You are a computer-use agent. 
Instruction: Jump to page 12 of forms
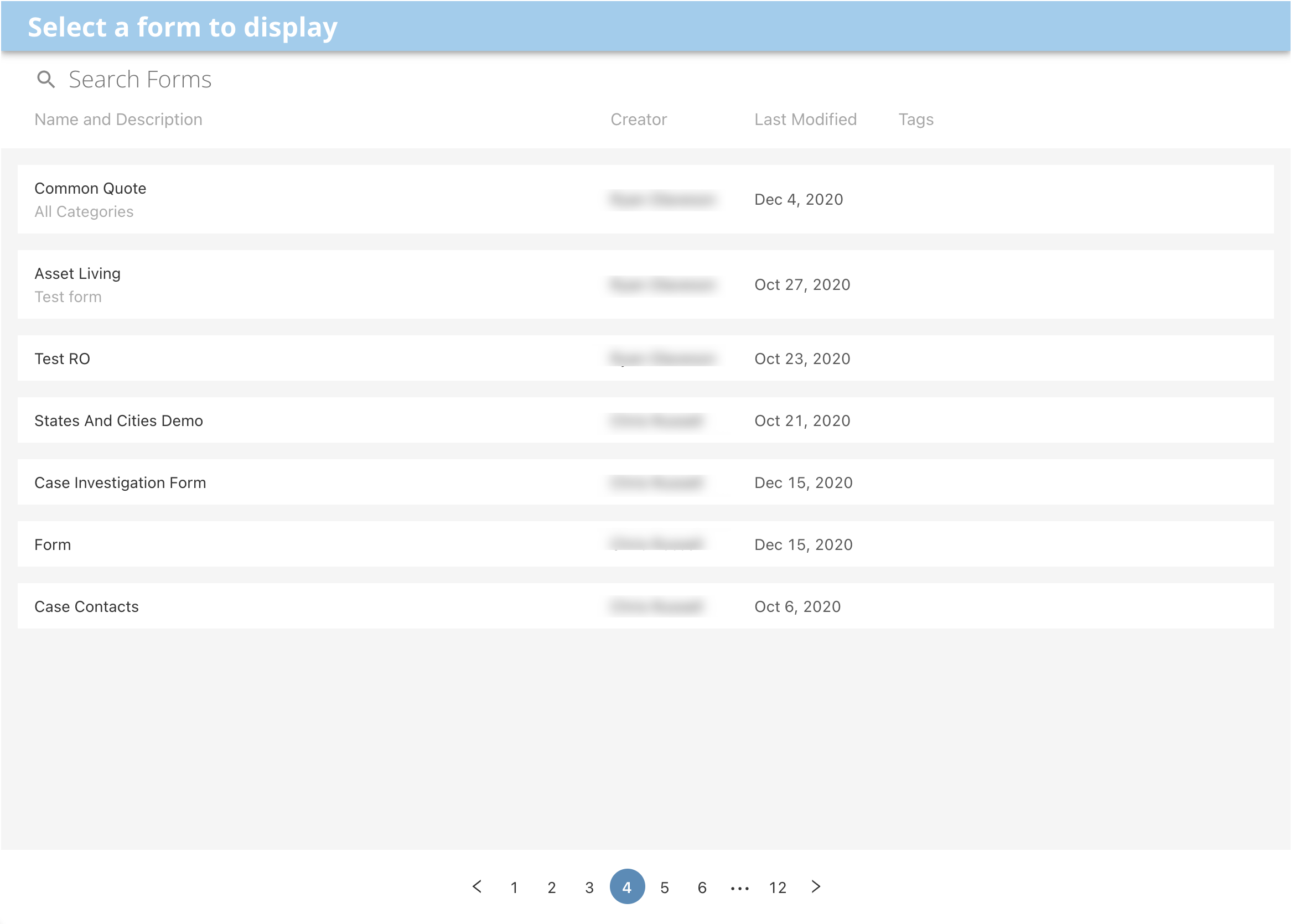pos(777,887)
